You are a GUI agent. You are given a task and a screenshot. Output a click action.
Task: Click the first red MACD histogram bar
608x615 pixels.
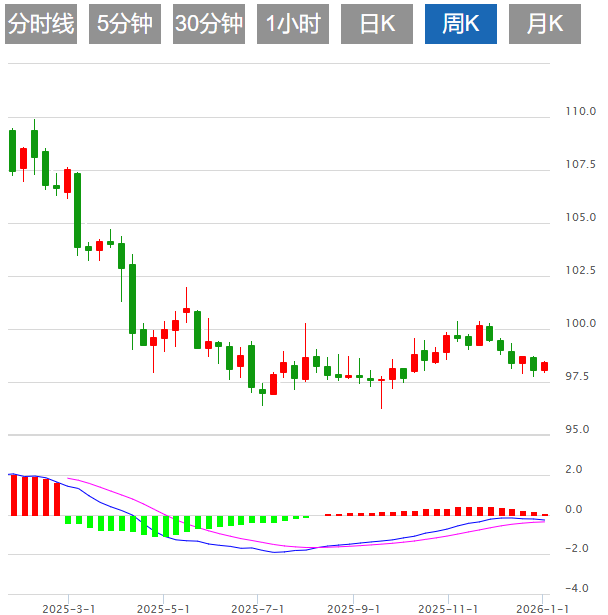pos(12,496)
